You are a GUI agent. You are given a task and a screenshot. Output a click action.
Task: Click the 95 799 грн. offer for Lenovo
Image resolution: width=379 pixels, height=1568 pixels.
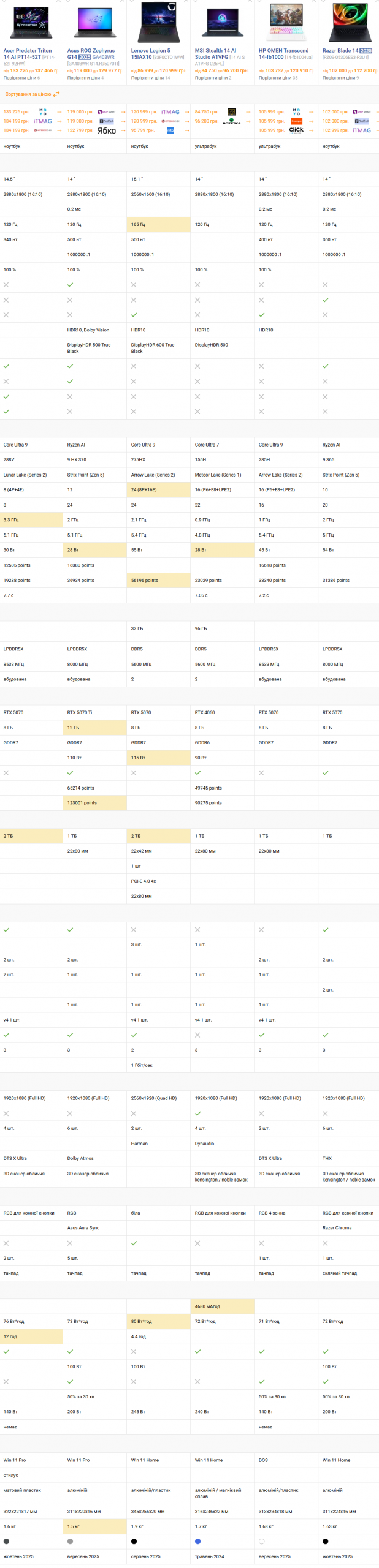(142, 130)
